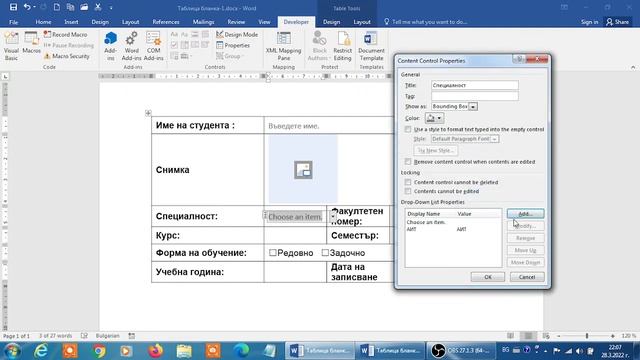This screenshot has width=640, height=360.
Task: Click OK in Content Control Properties
Action: pyautogui.click(x=488, y=277)
